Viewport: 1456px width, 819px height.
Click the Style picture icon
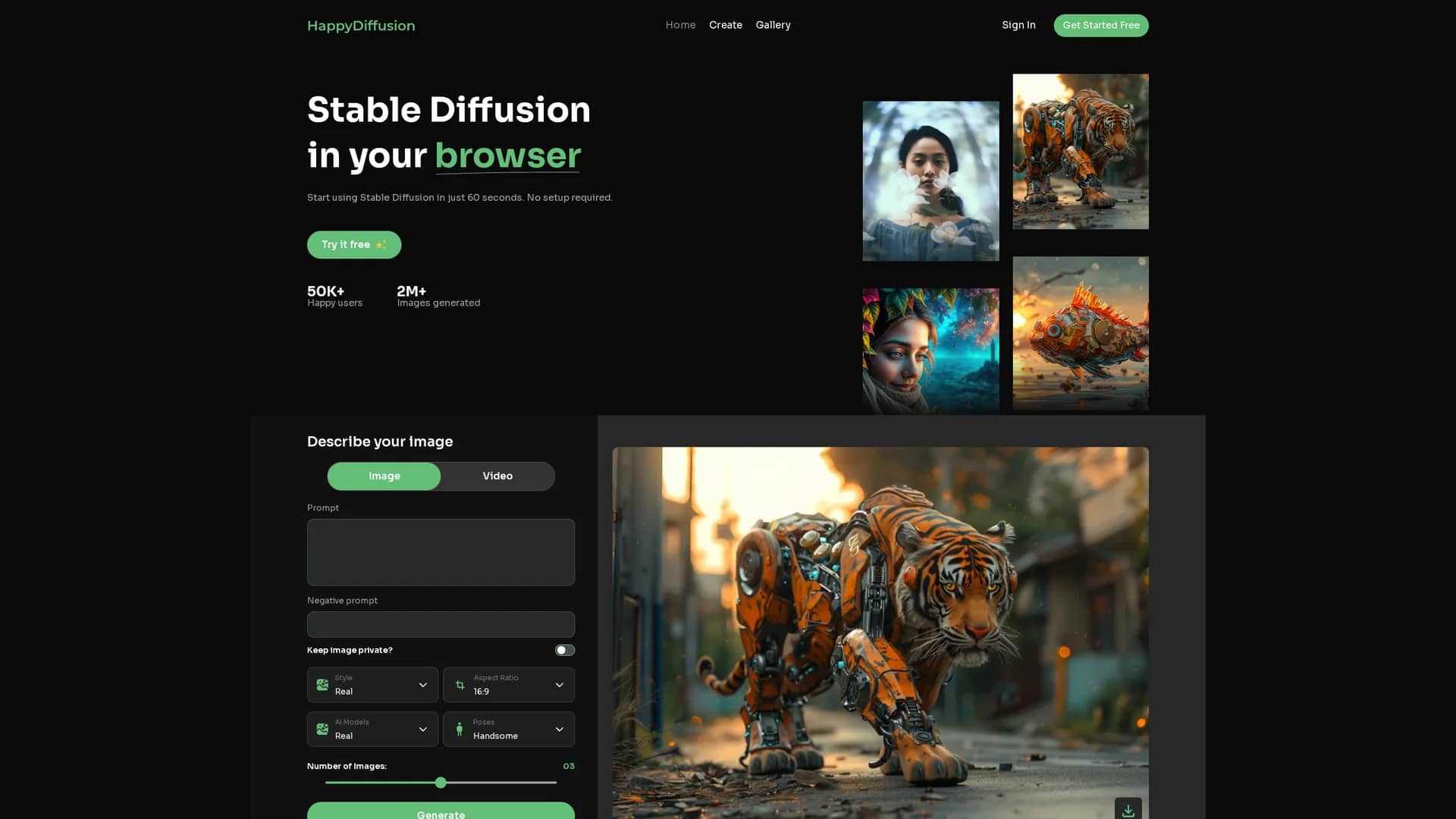[x=322, y=685]
